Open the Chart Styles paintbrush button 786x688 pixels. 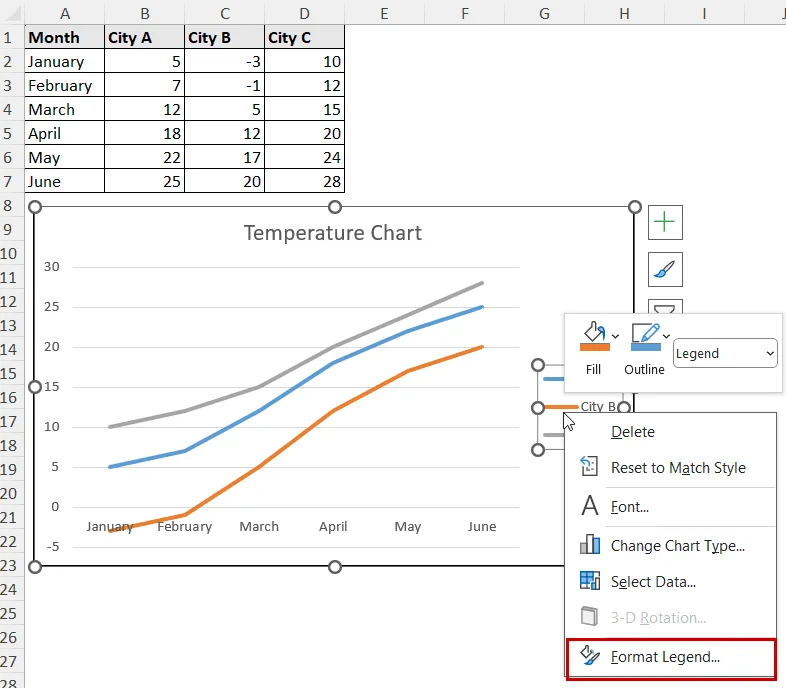665,270
